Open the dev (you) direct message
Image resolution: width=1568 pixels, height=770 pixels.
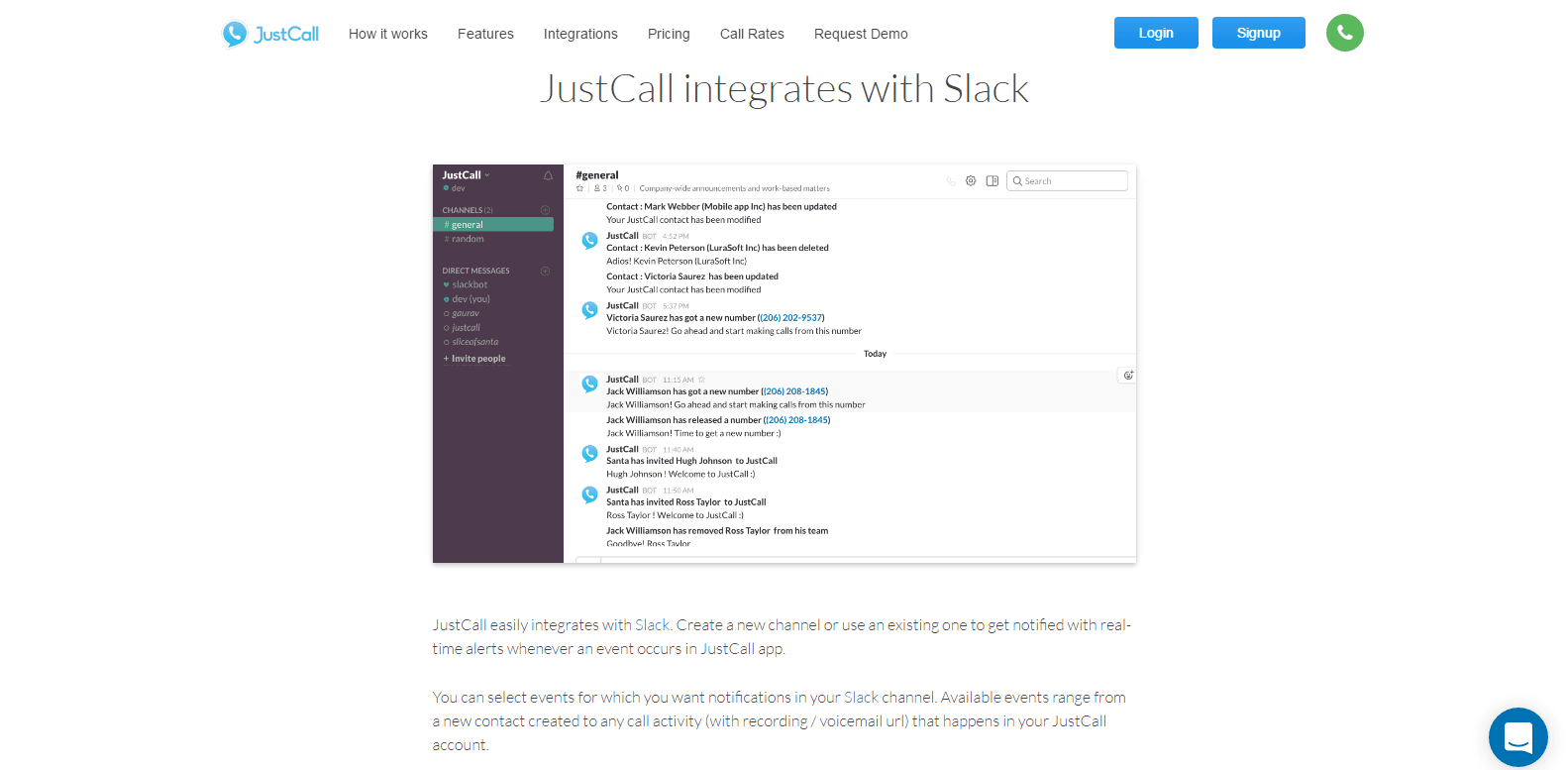point(467,299)
